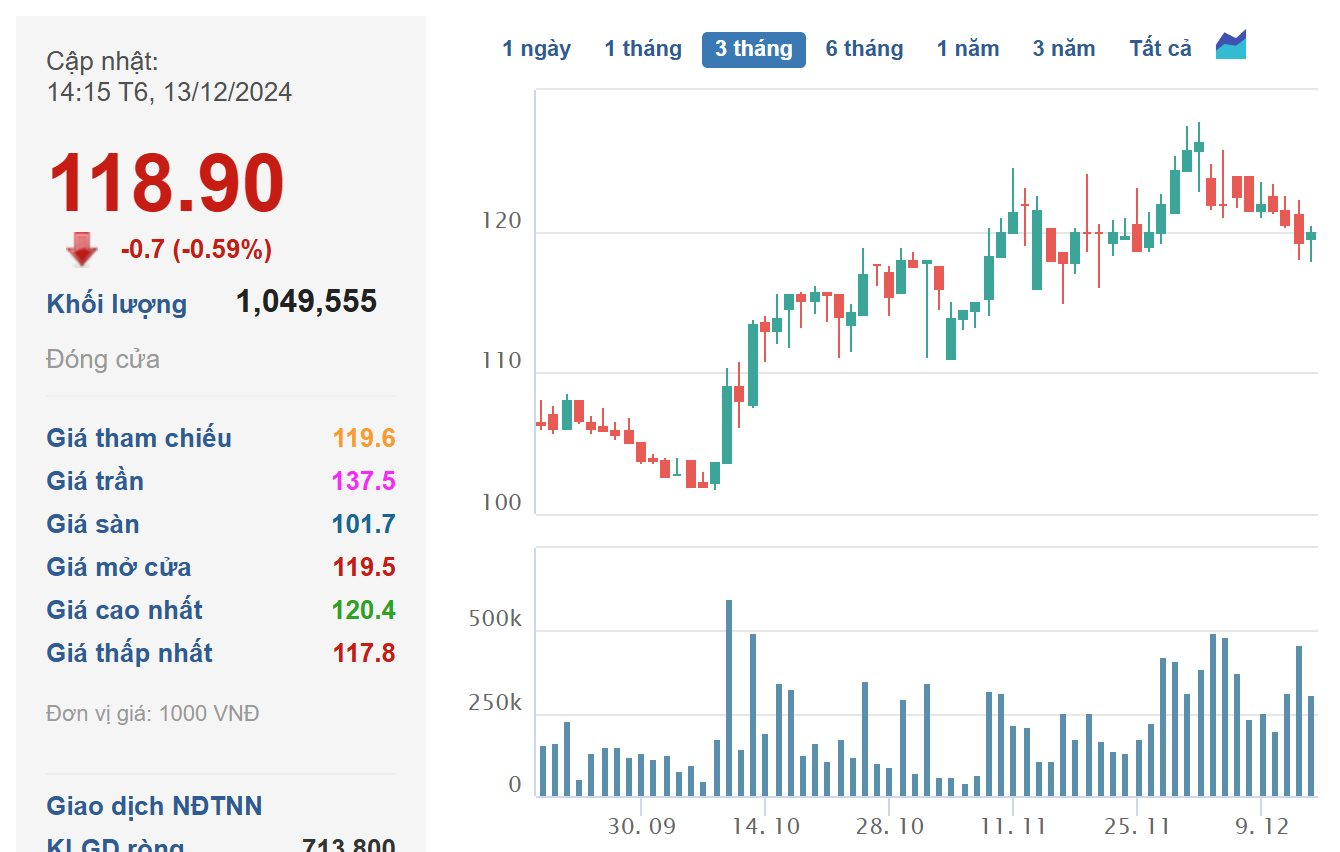Click the Giá trần value 137.5
This screenshot has width=1340, height=852.
364,481
